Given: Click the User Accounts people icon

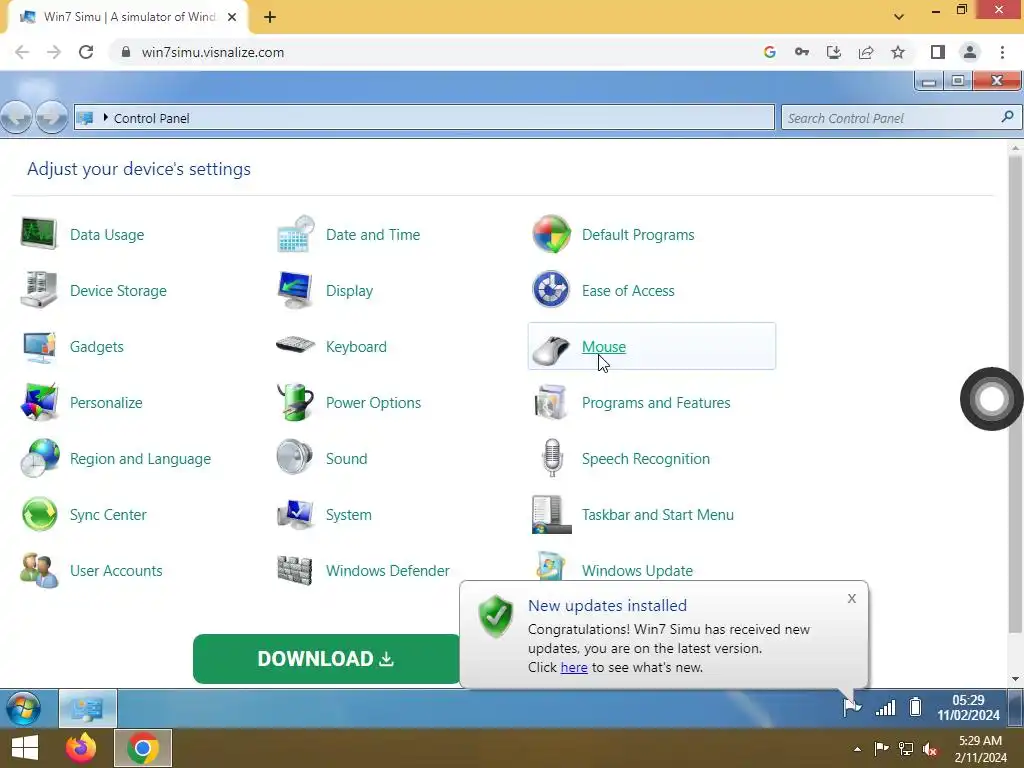Looking at the screenshot, I should (39, 571).
